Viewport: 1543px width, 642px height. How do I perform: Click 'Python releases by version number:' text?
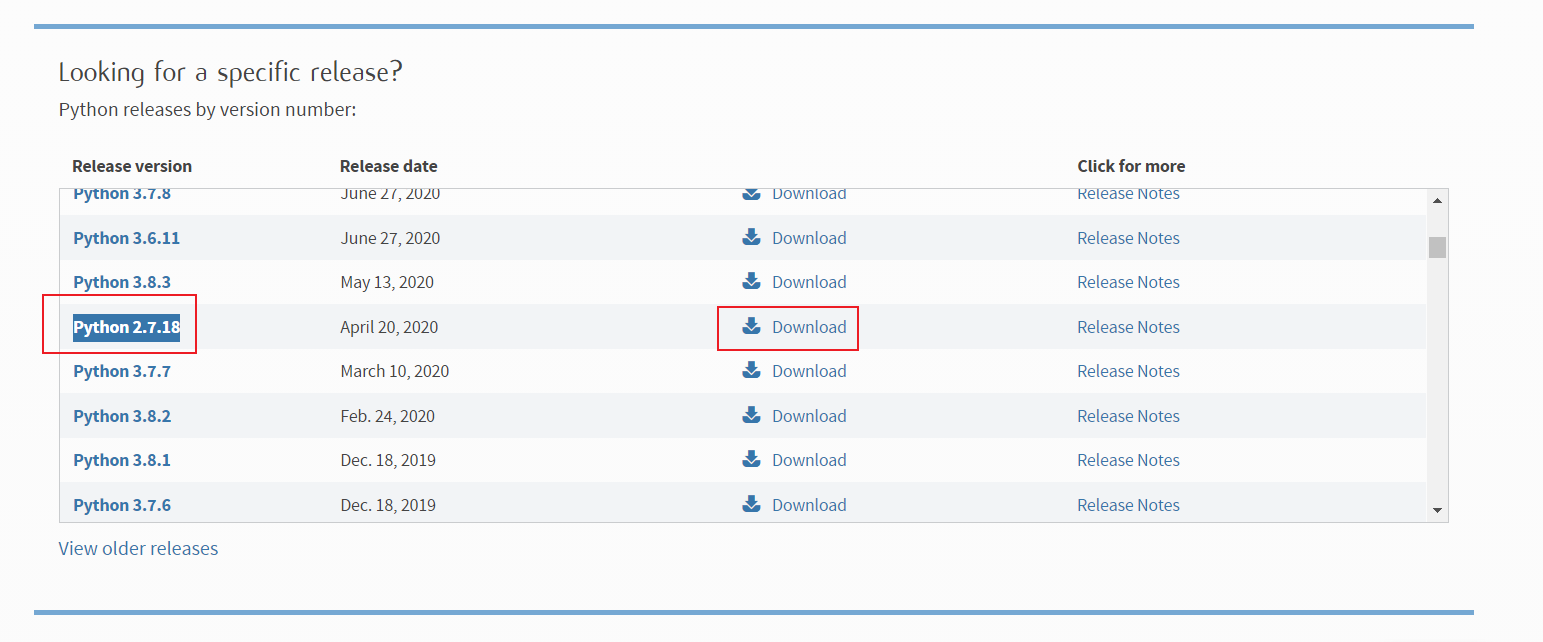(x=208, y=109)
